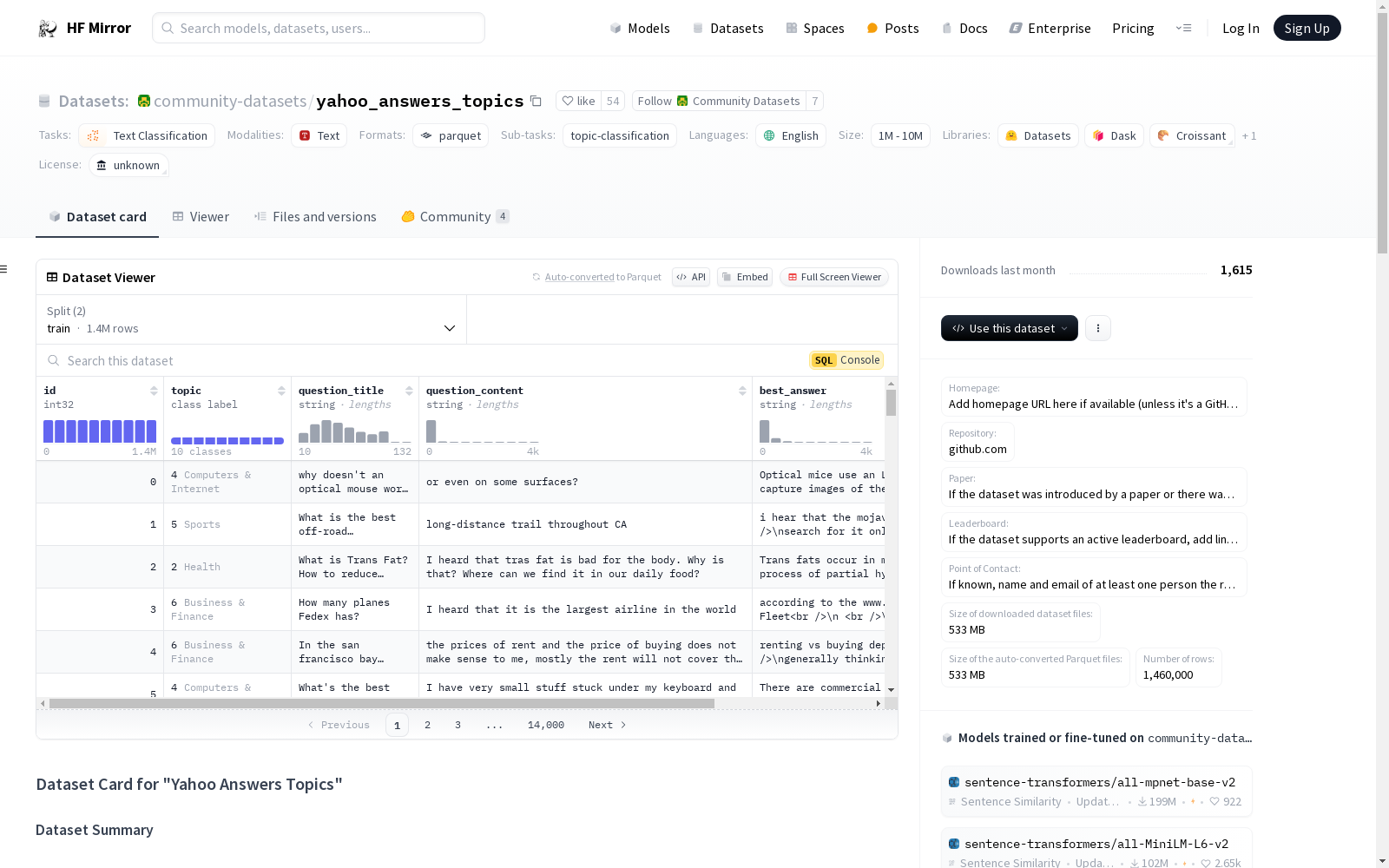
Task: Click the Croissant library tag
Action: coord(1192,135)
